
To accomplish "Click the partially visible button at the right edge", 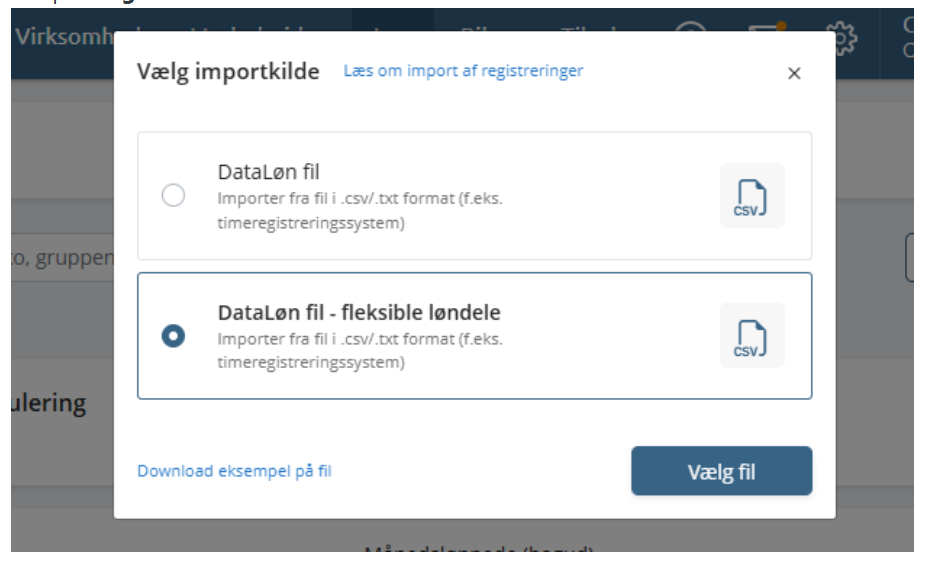I will coord(909,258).
